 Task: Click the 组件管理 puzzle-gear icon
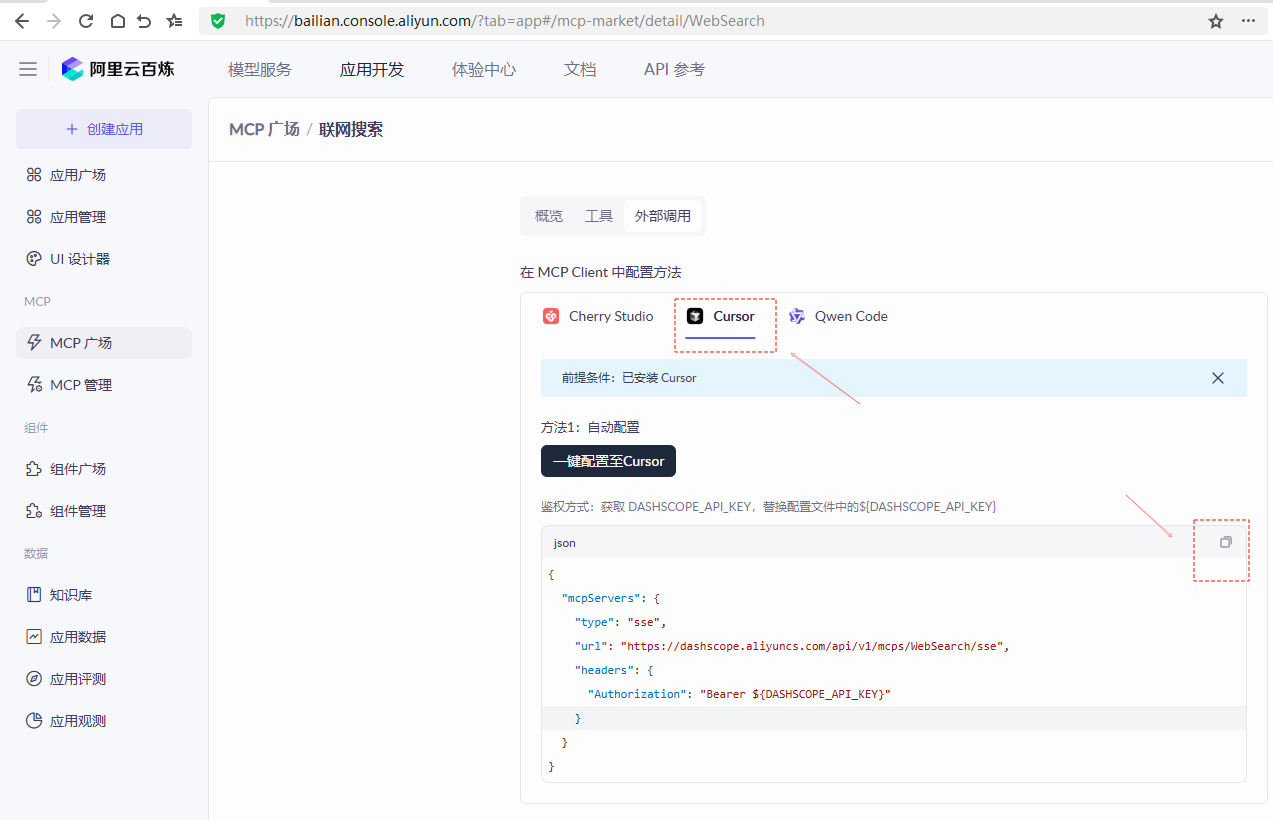(34, 511)
